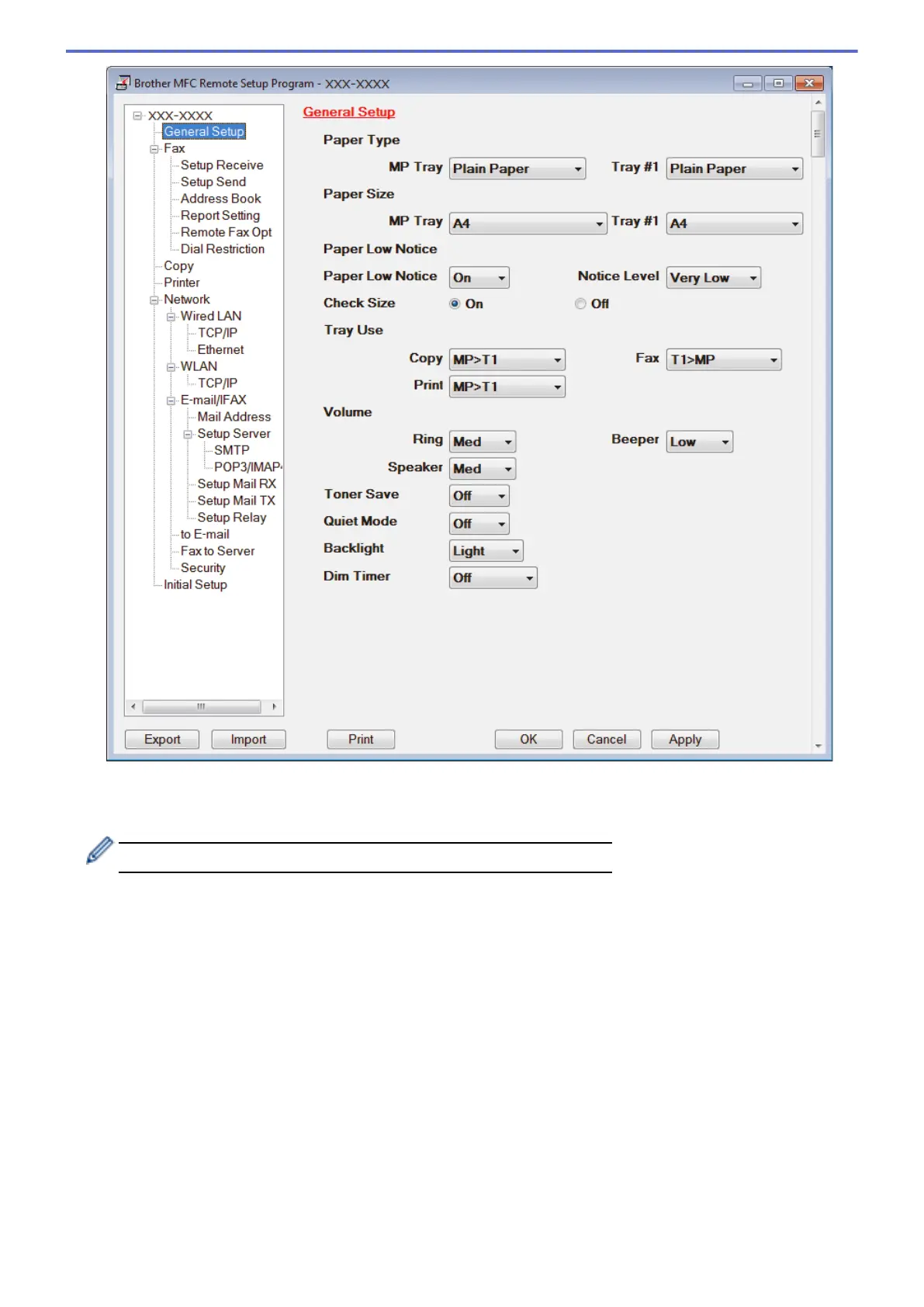Open the Ring volume dropdown

pyautogui.click(x=483, y=442)
